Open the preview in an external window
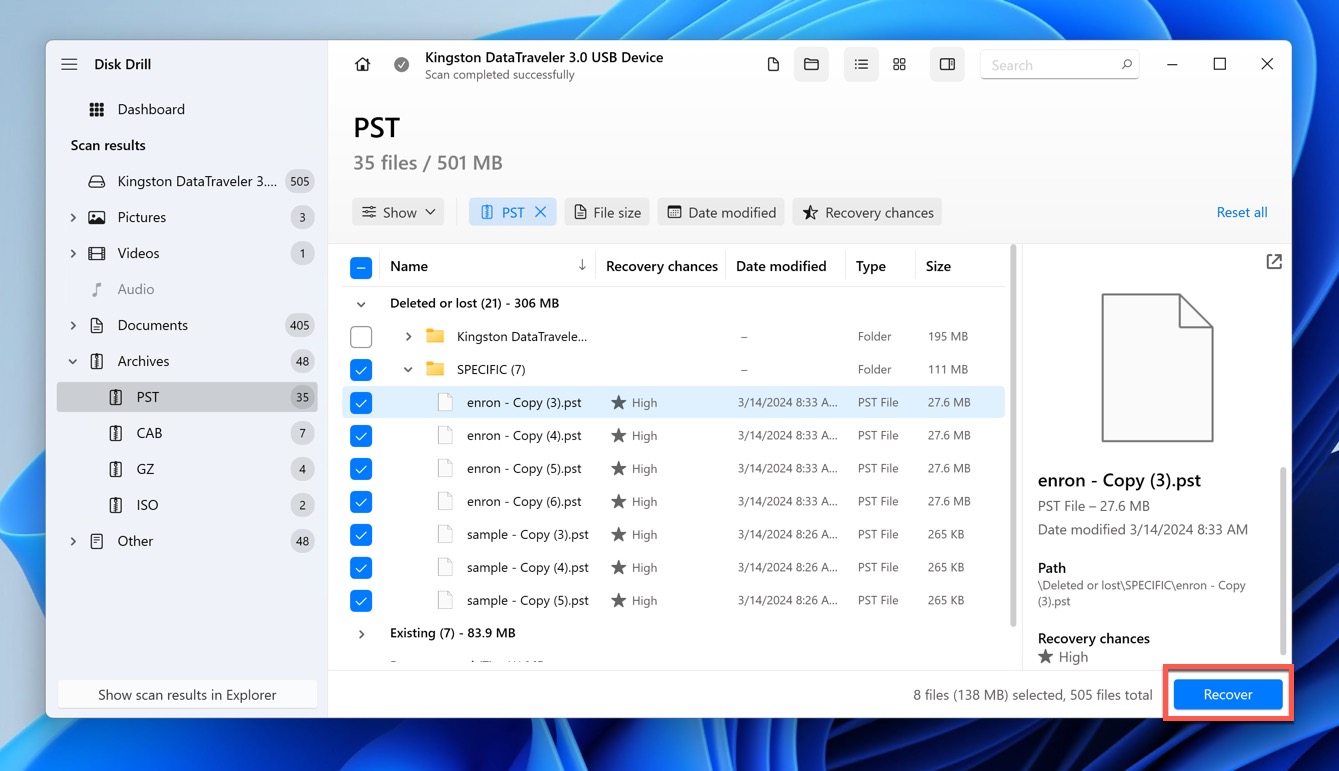This screenshot has width=1339, height=771. tap(1273, 261)
